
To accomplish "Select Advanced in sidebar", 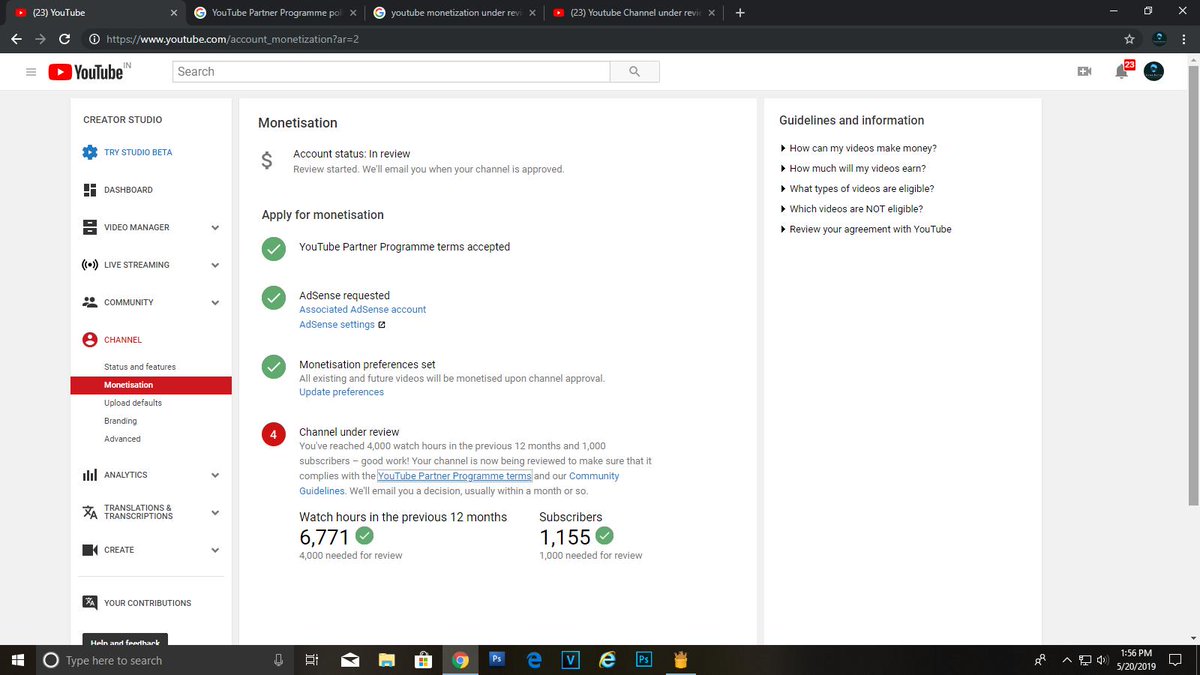I will pos(122,439).
